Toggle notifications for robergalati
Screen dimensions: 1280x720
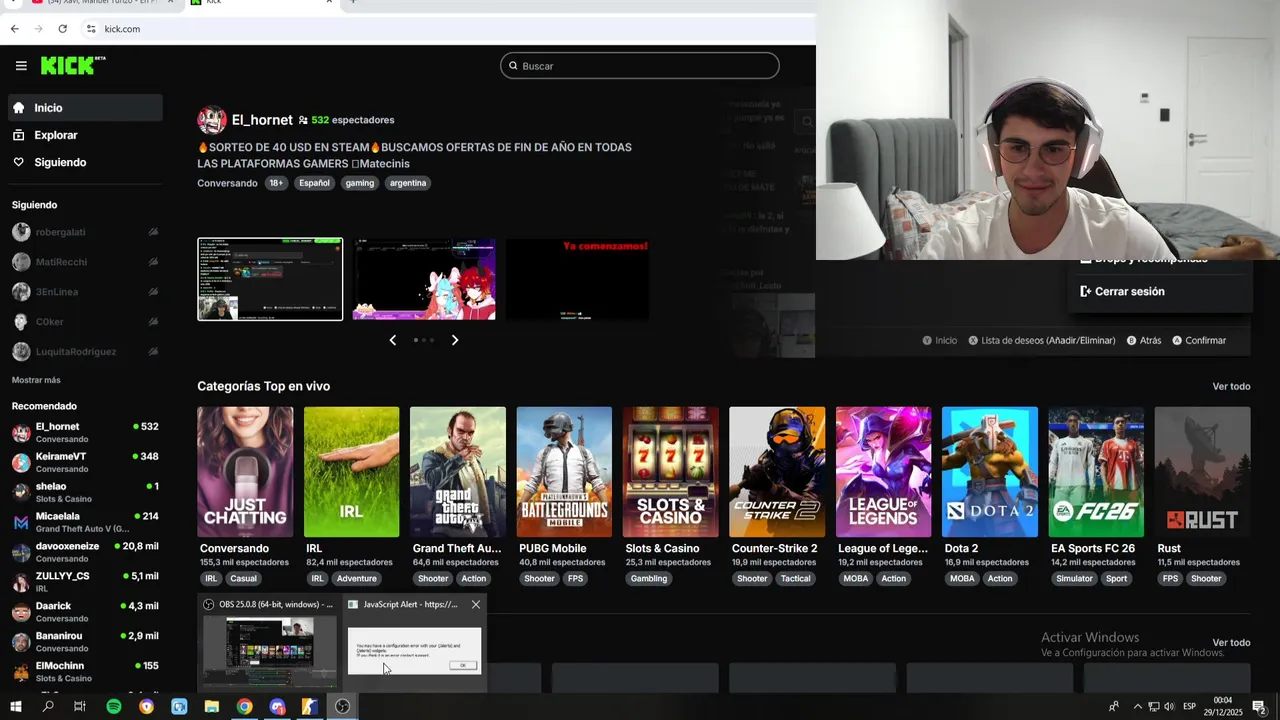(x=153, y=232)
